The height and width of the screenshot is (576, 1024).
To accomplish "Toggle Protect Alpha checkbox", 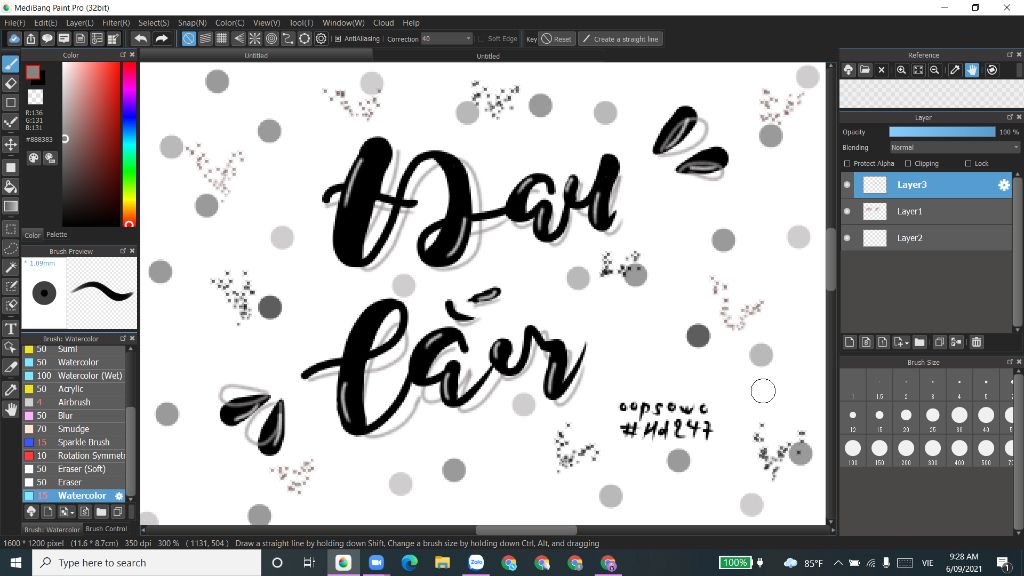I will [847, 163].
